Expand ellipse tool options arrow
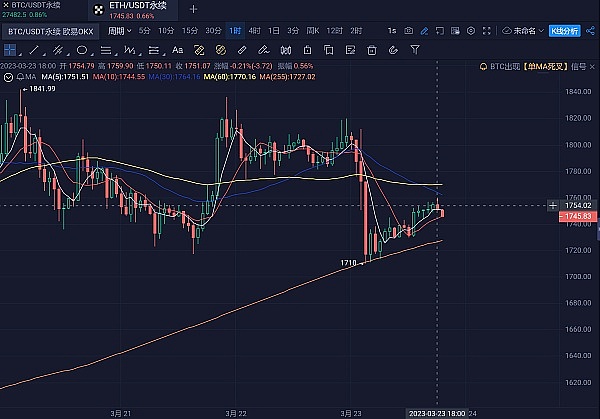This screenshot has width=600, height=419. (92, 54)
